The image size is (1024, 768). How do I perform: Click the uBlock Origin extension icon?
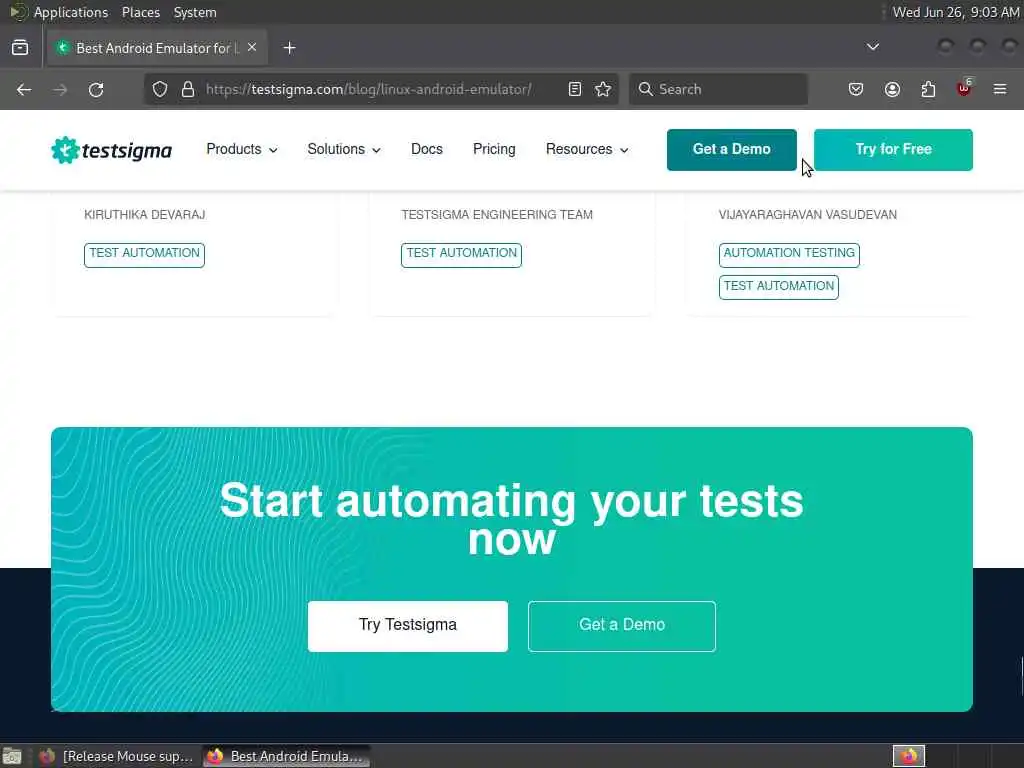click(x=964, y=88)
